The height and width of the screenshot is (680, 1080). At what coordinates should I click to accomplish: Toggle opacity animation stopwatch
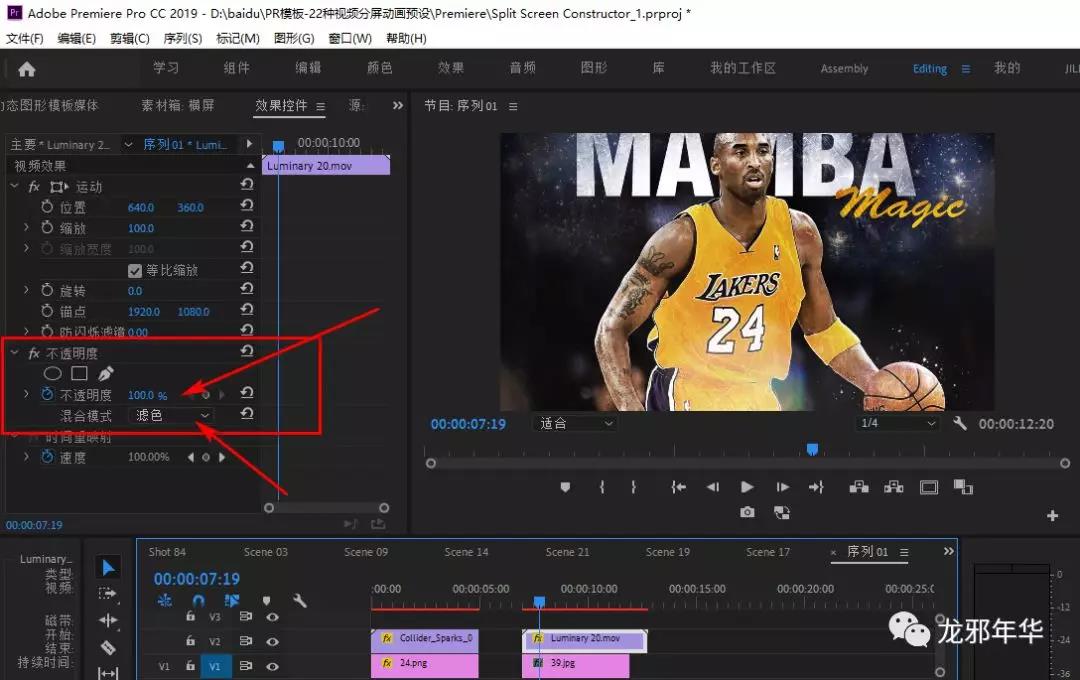(x=47, y=394)
